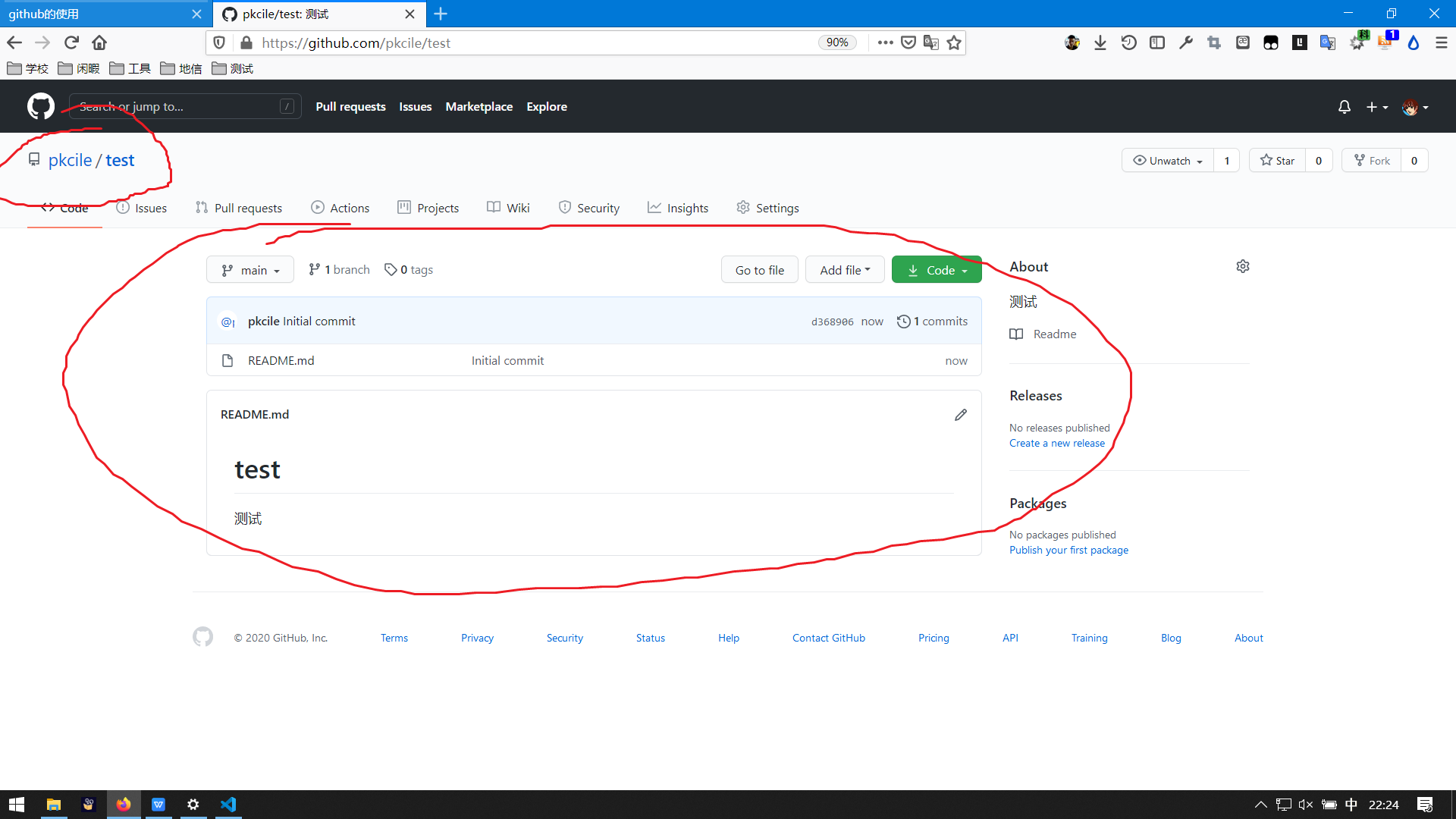Click the footer GitHub mark icon
This screenshot has height=819, width=1456.
point(202,637)
